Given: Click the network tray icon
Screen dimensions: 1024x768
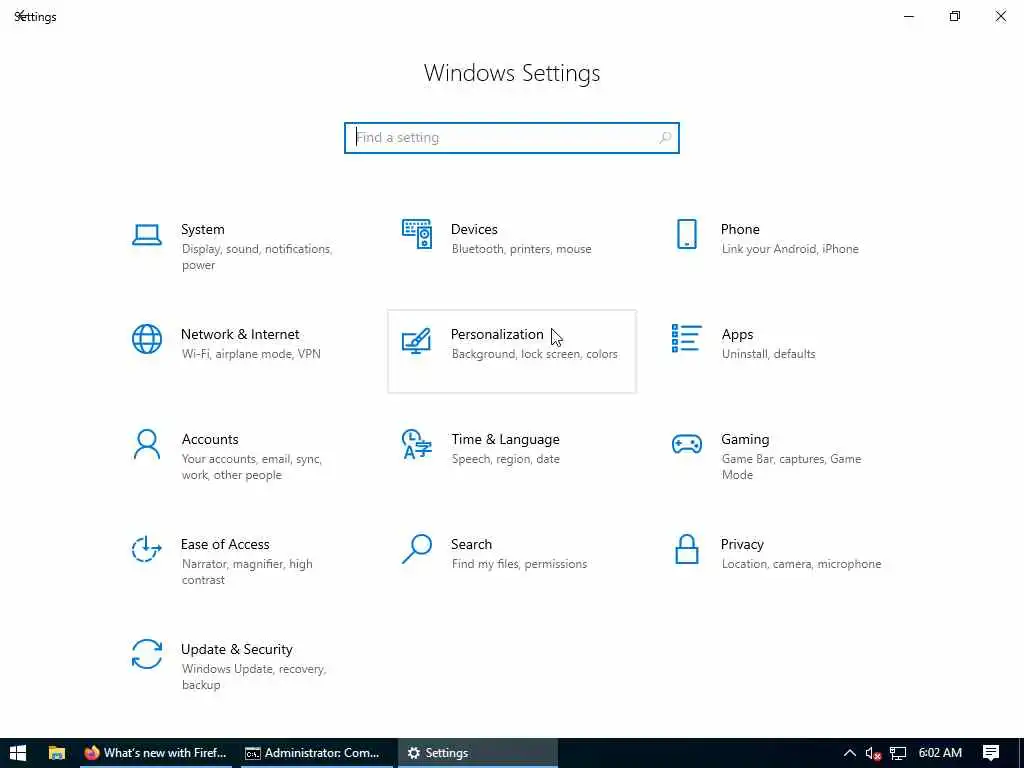Looking at the screenshot, I should click(898, 753).
